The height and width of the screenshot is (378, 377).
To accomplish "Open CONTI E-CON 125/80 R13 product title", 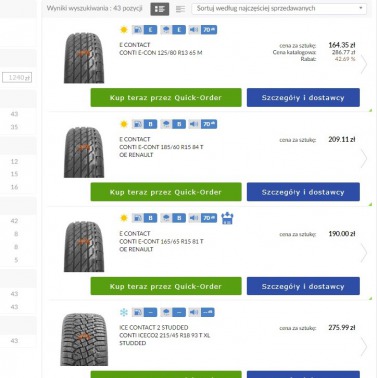I will click(x=161, y=53).
